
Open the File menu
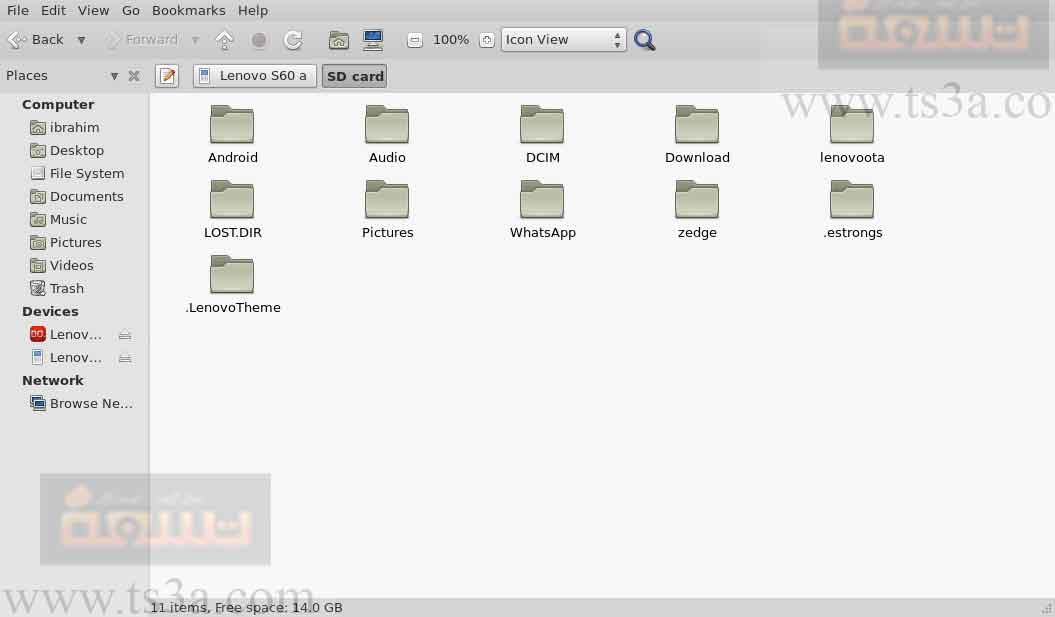coord(17,11)
